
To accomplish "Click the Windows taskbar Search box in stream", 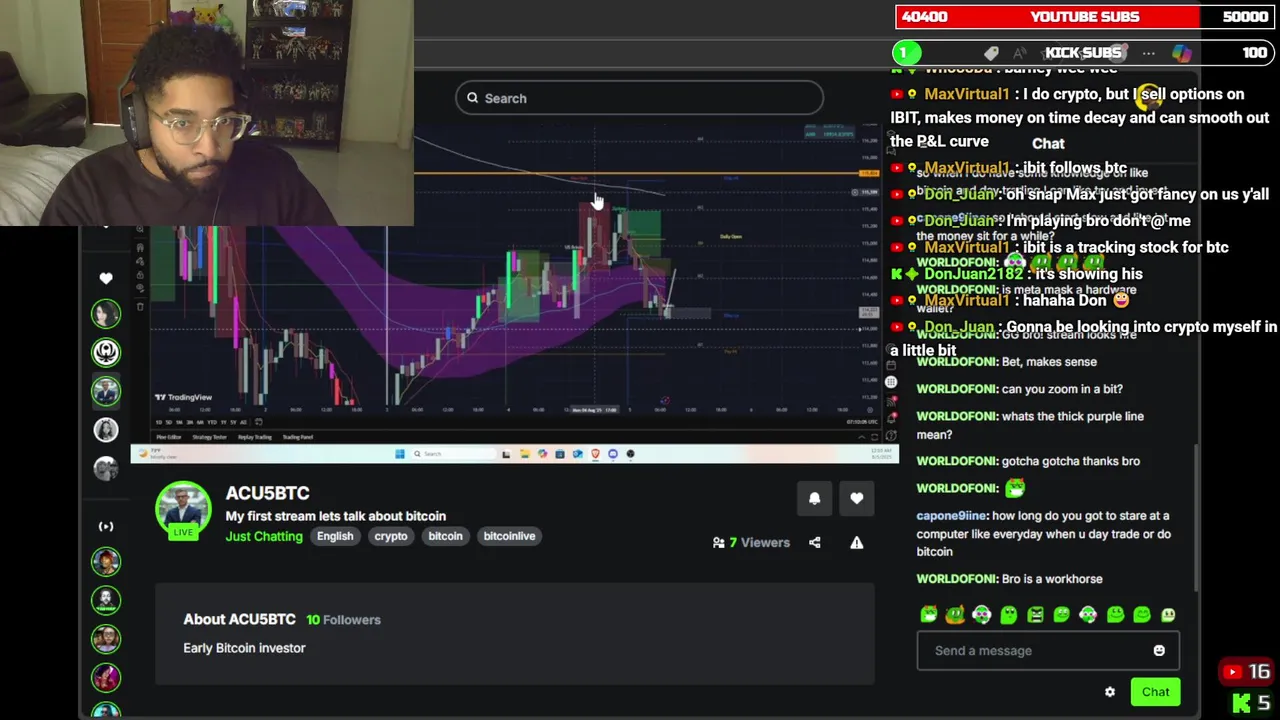I will [x=454, y=454].
